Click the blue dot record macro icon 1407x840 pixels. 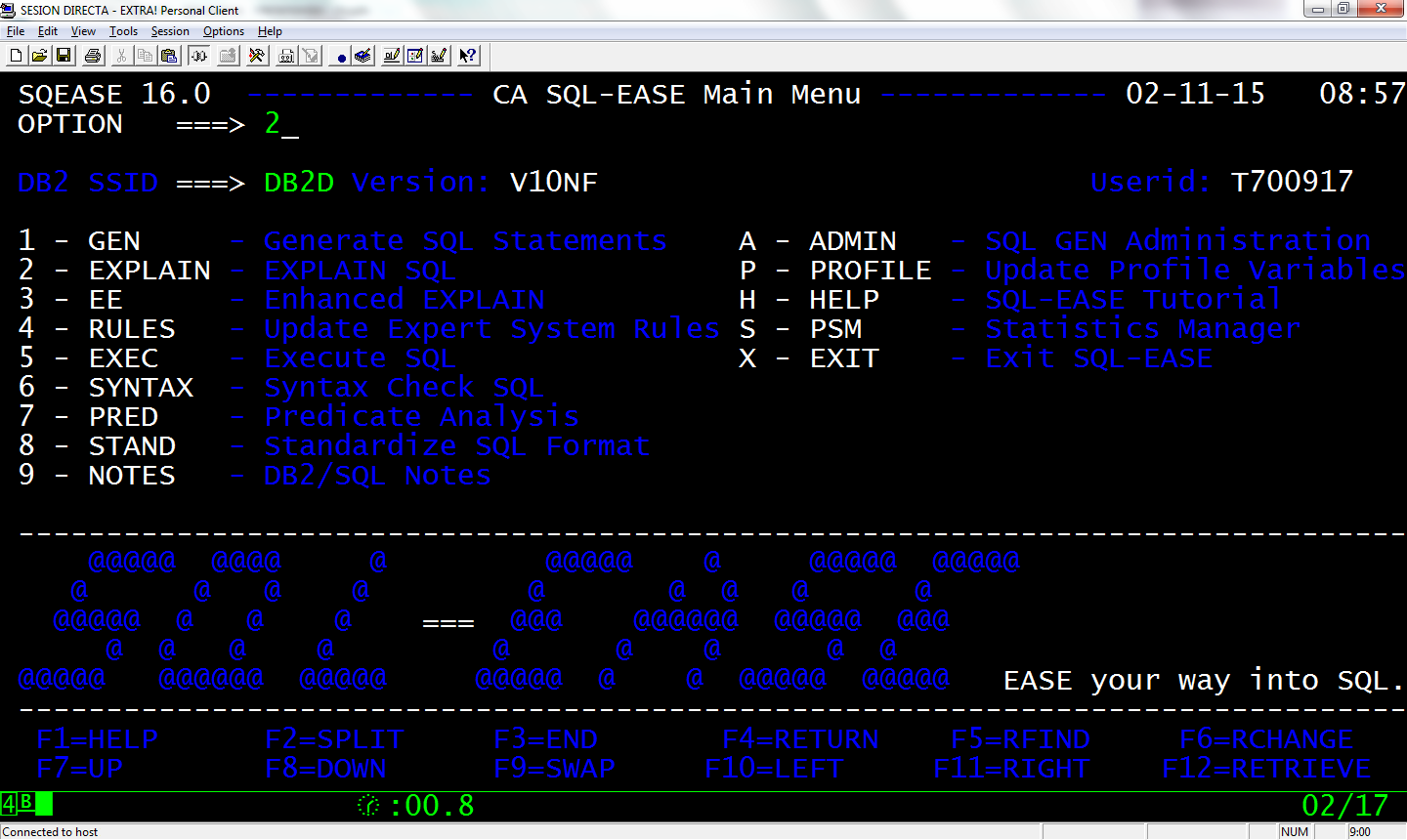tap(340, 57)
